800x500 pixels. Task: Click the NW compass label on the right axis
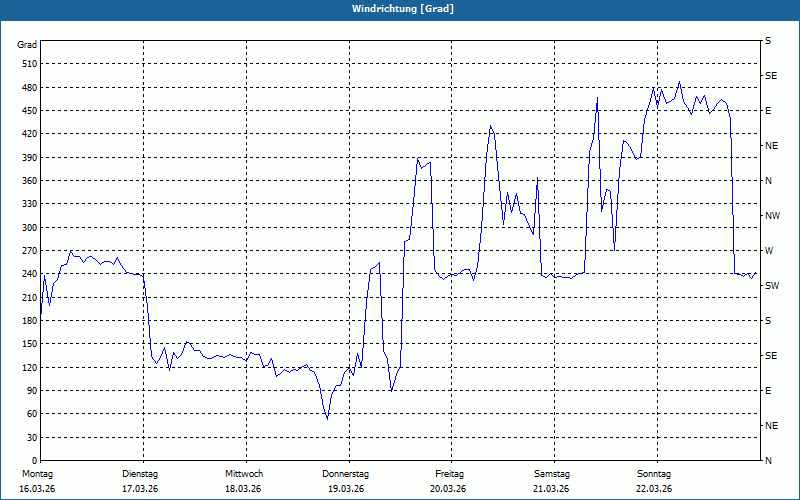click(772, 215)
